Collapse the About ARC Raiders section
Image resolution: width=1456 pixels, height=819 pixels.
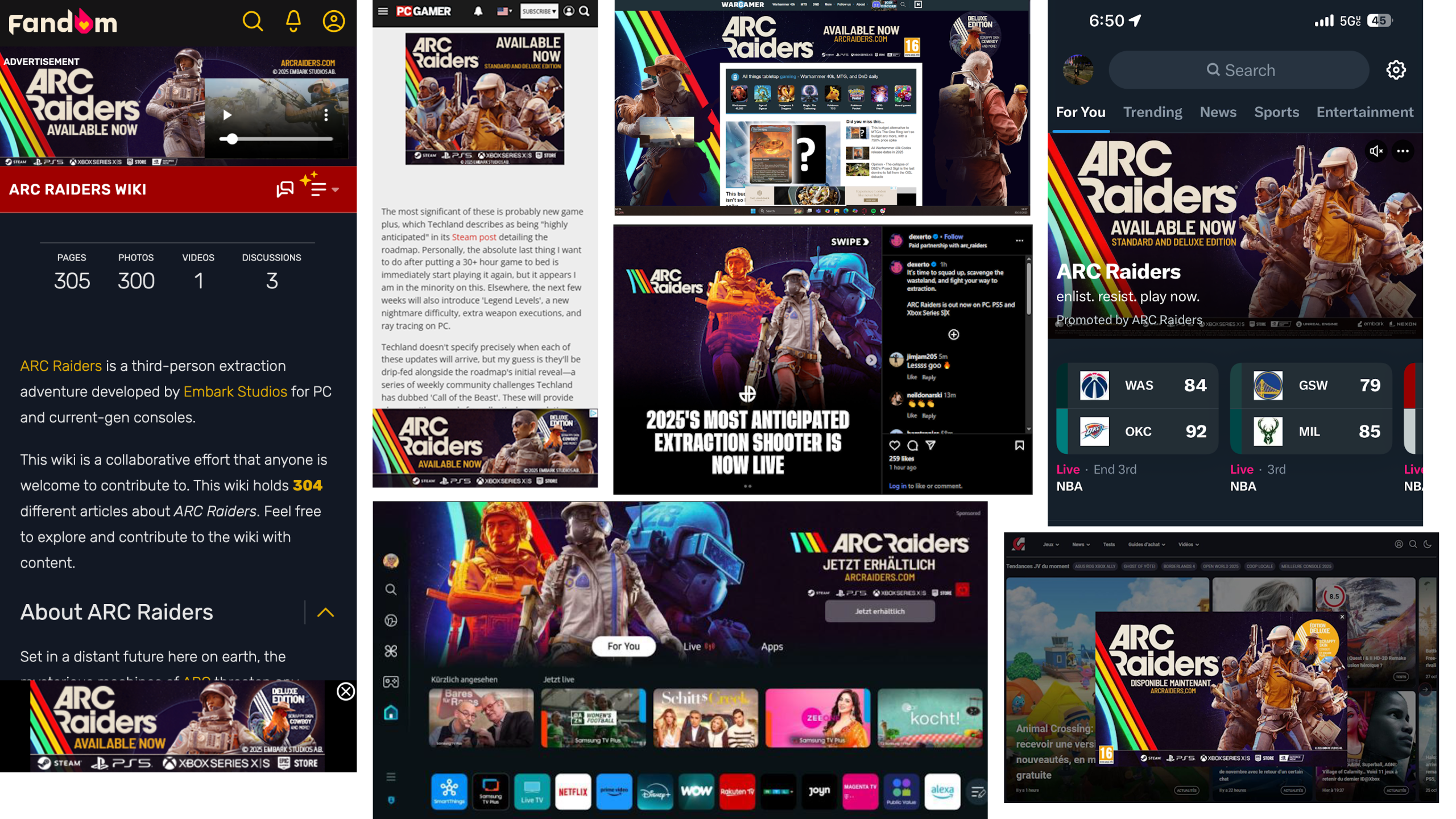coord(325,613)
